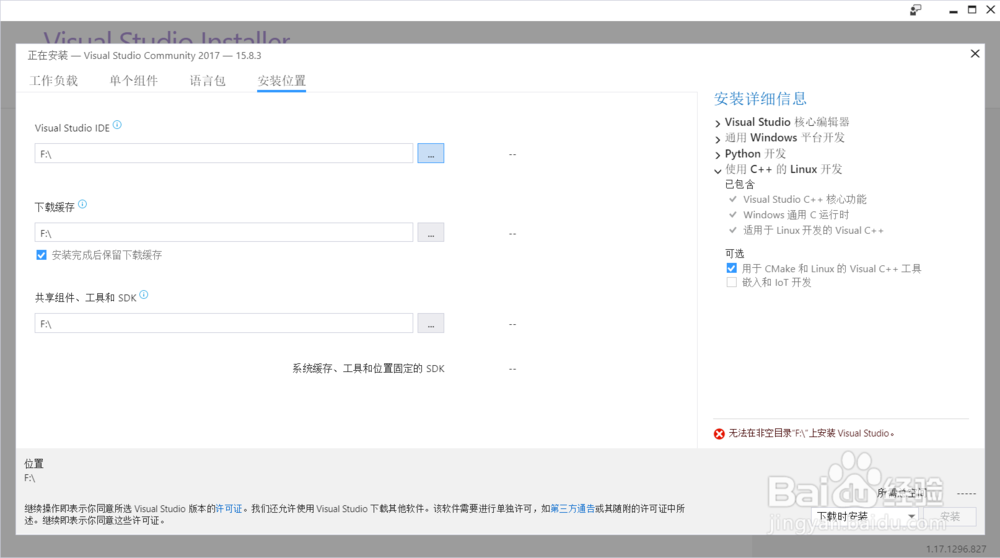1000x558 pixels.
Task: Minimize the Visual Studio Installer window
Action: click(x=953, y=10)
